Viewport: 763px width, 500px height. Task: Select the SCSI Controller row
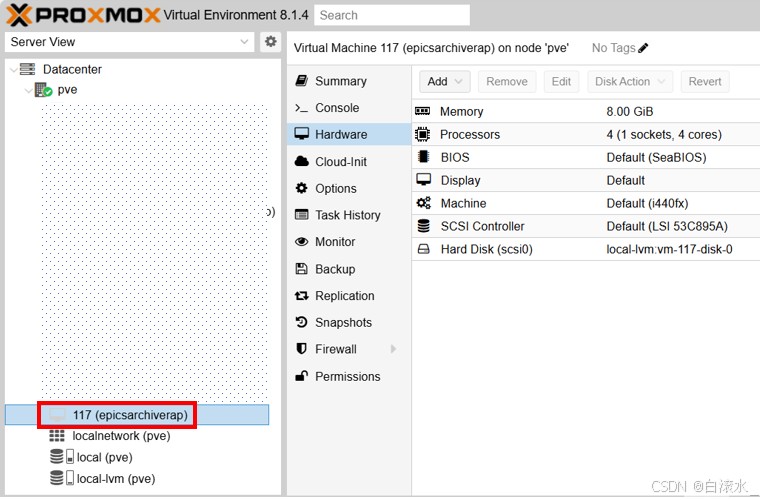(586, 226)
